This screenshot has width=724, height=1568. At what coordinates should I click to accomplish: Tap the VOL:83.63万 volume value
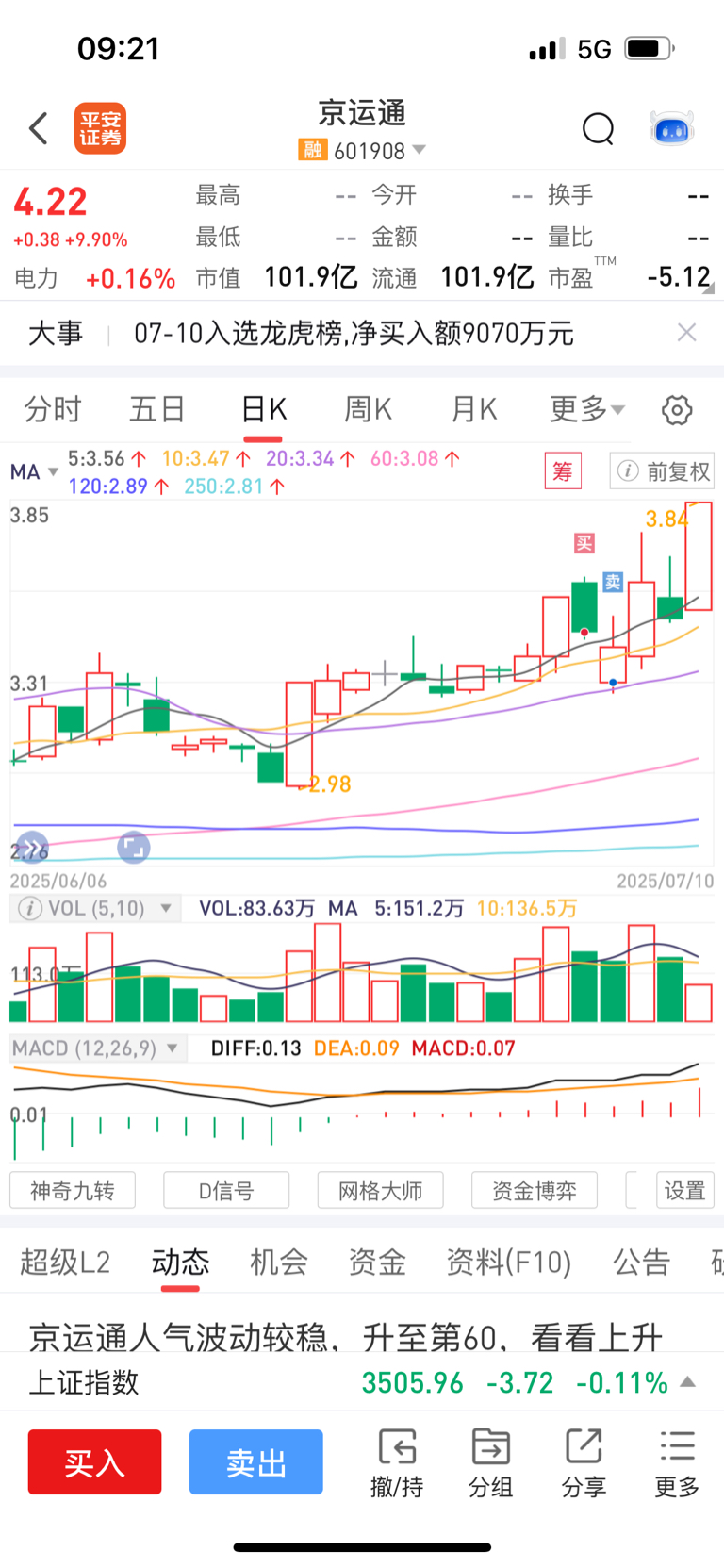(256, 909)
